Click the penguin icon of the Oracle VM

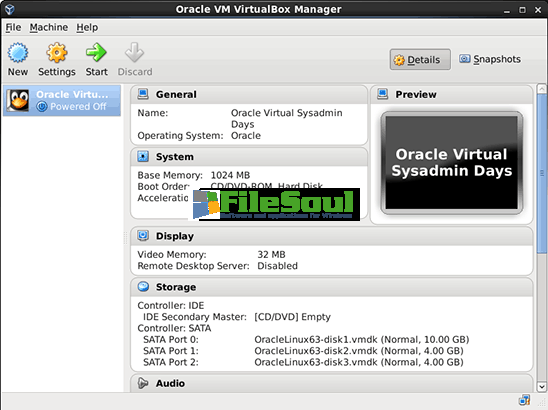coord(18,100)
